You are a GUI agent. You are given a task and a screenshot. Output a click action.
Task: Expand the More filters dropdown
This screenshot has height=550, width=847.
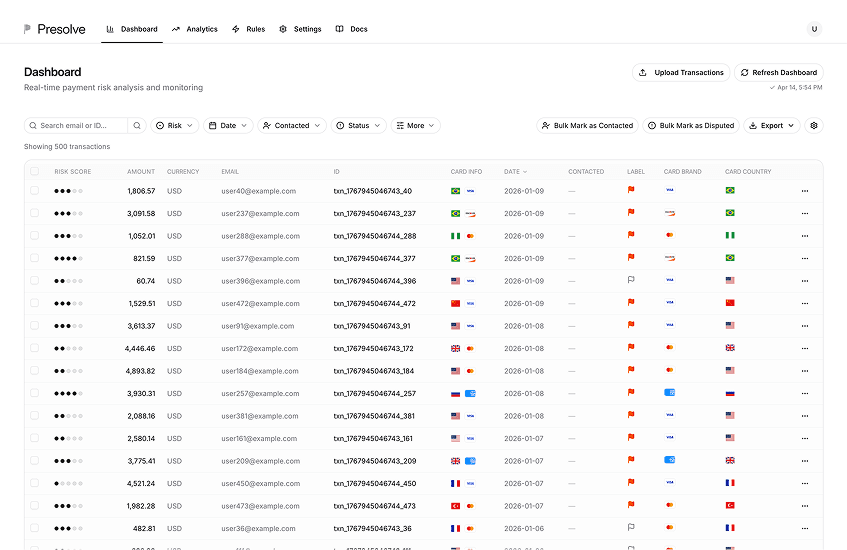pos(415,125)
